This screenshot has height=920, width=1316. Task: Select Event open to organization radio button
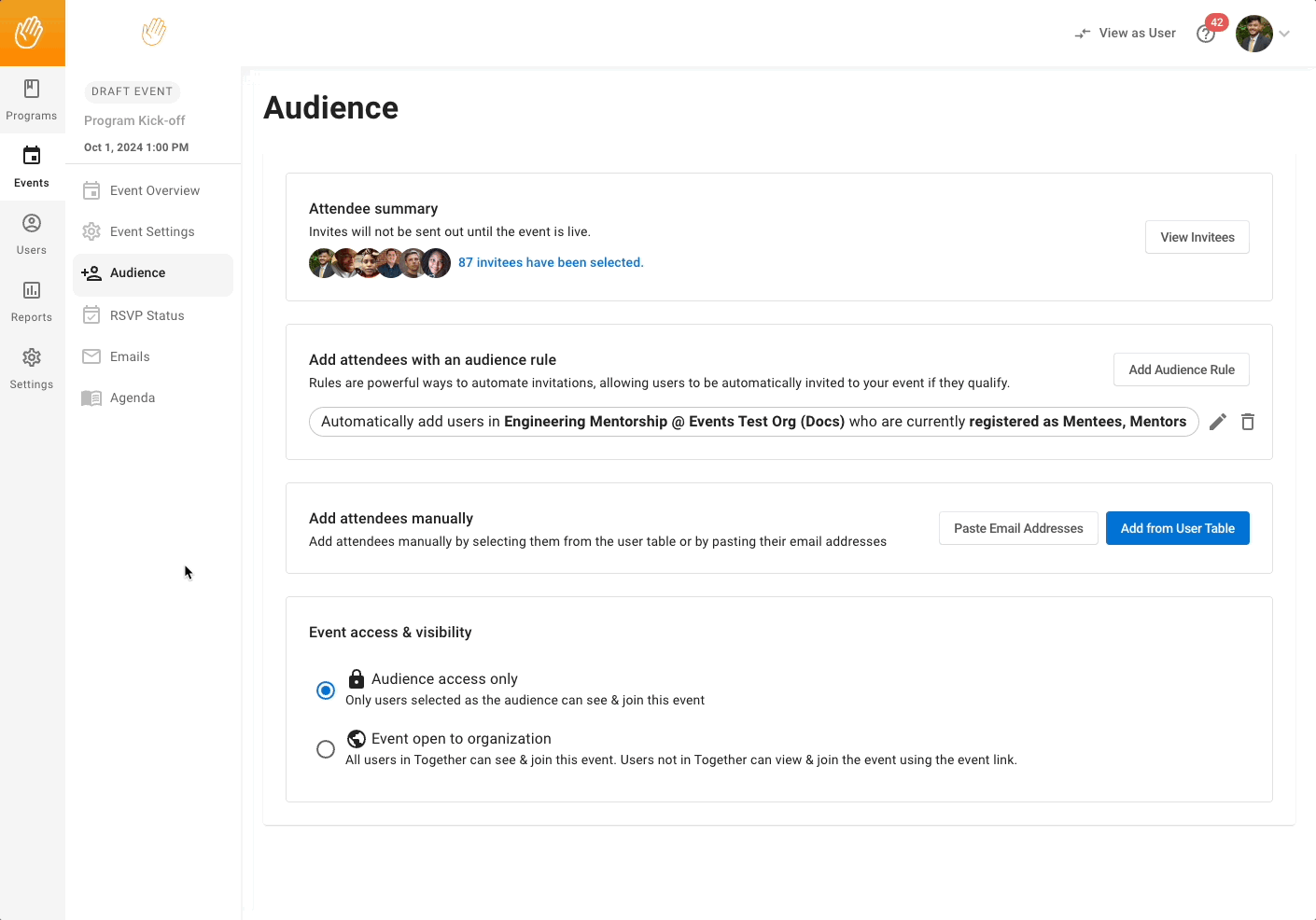326,749
